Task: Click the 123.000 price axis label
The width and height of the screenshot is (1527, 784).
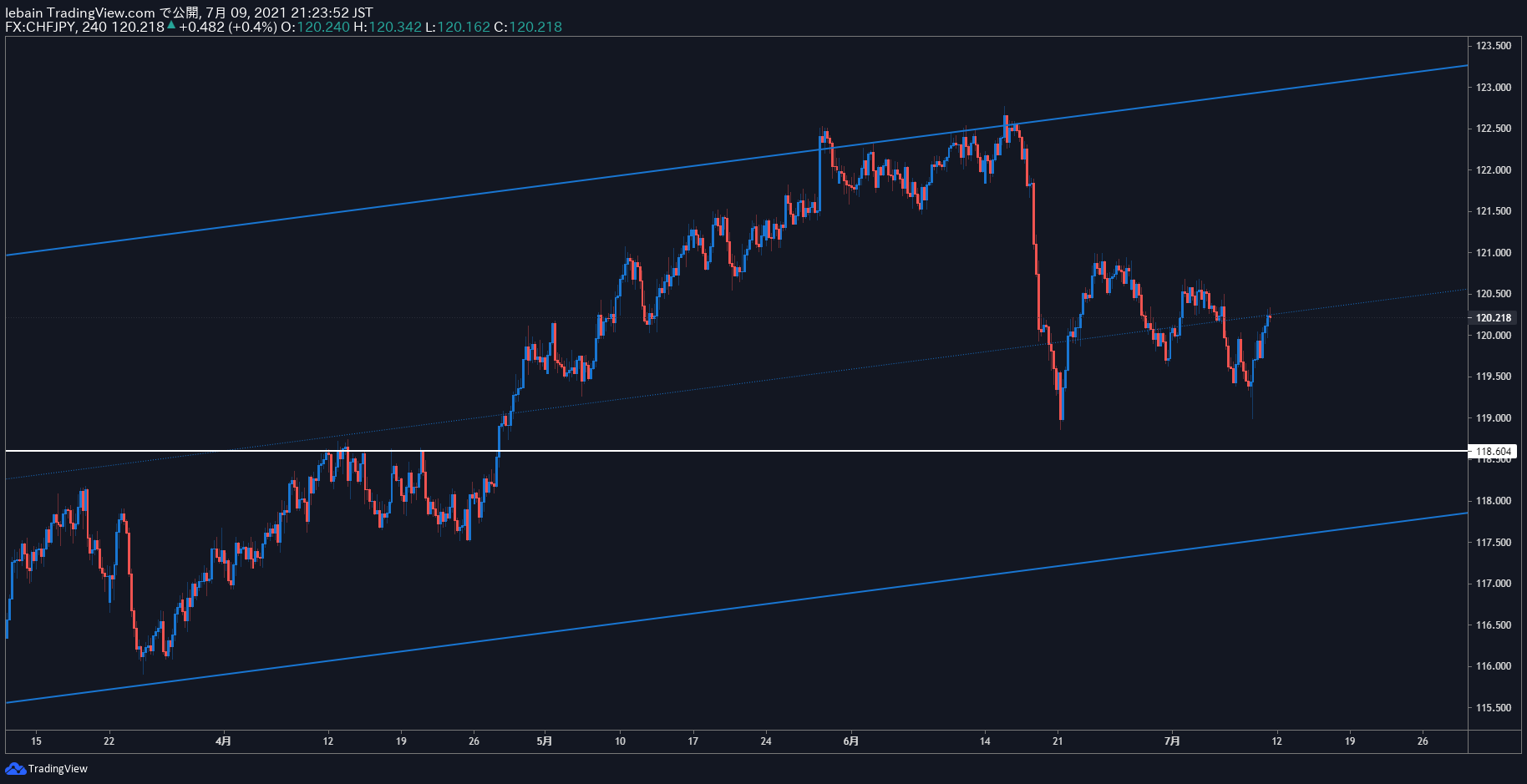Action: point(1494,87)
